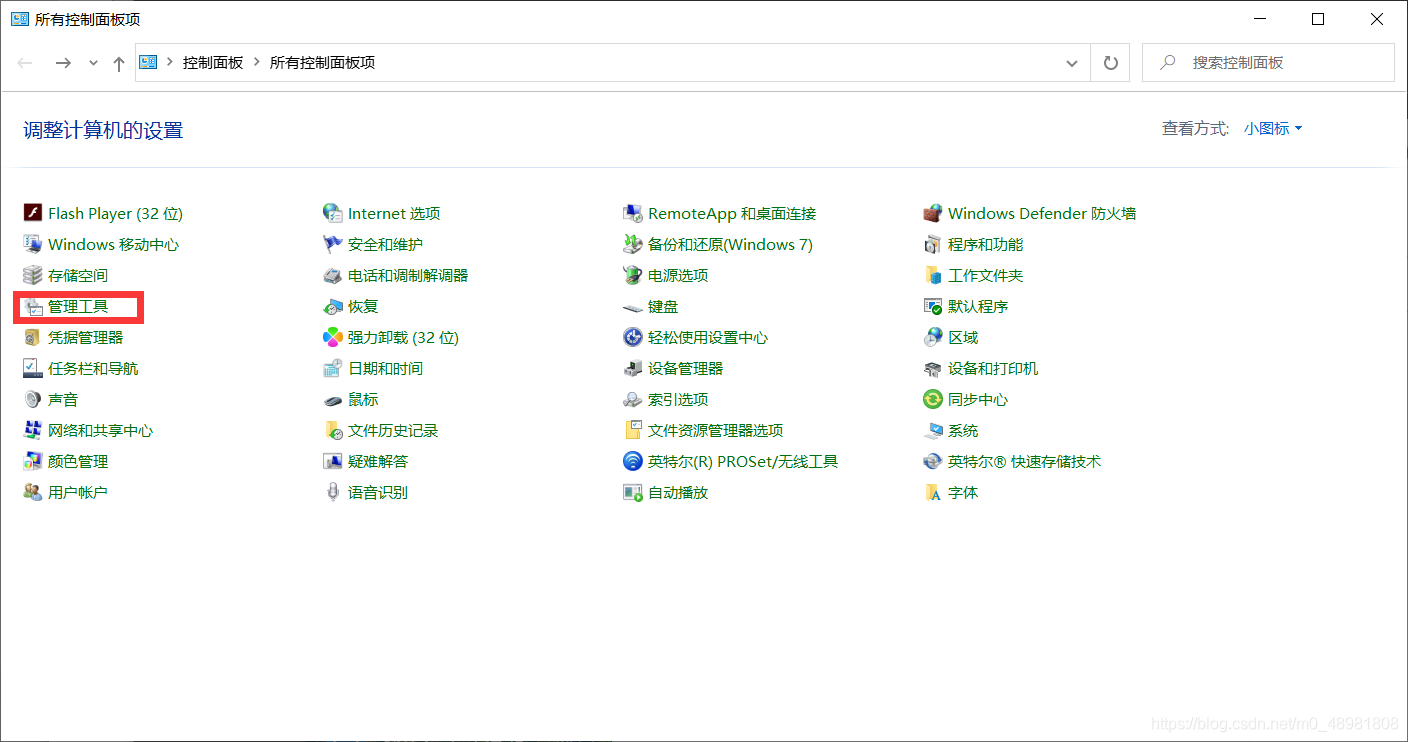
Task: Click the 键盘 keyboard icon
Action: [x=632, y=306]
